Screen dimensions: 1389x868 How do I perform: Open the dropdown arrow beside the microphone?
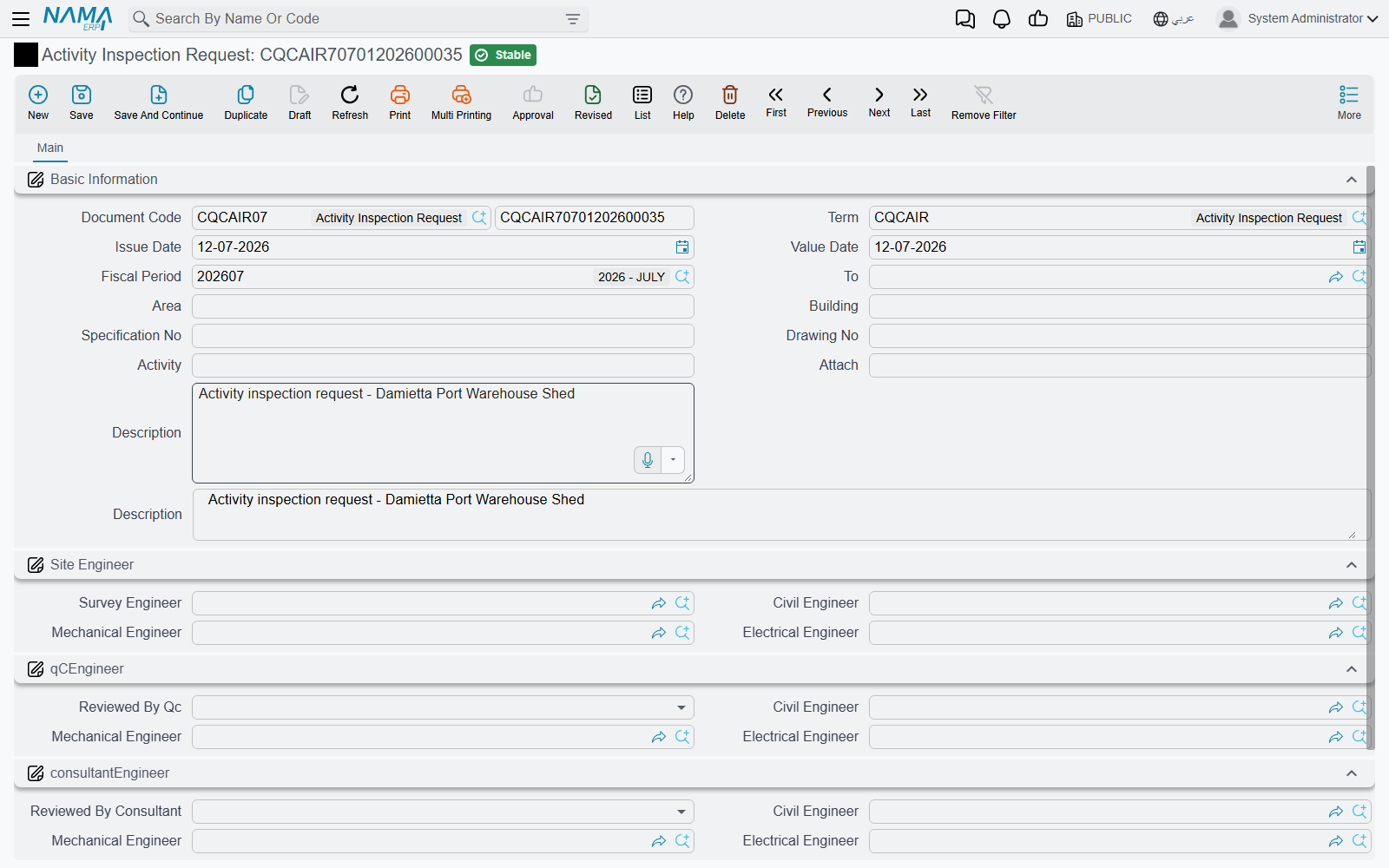pos(673,460)
